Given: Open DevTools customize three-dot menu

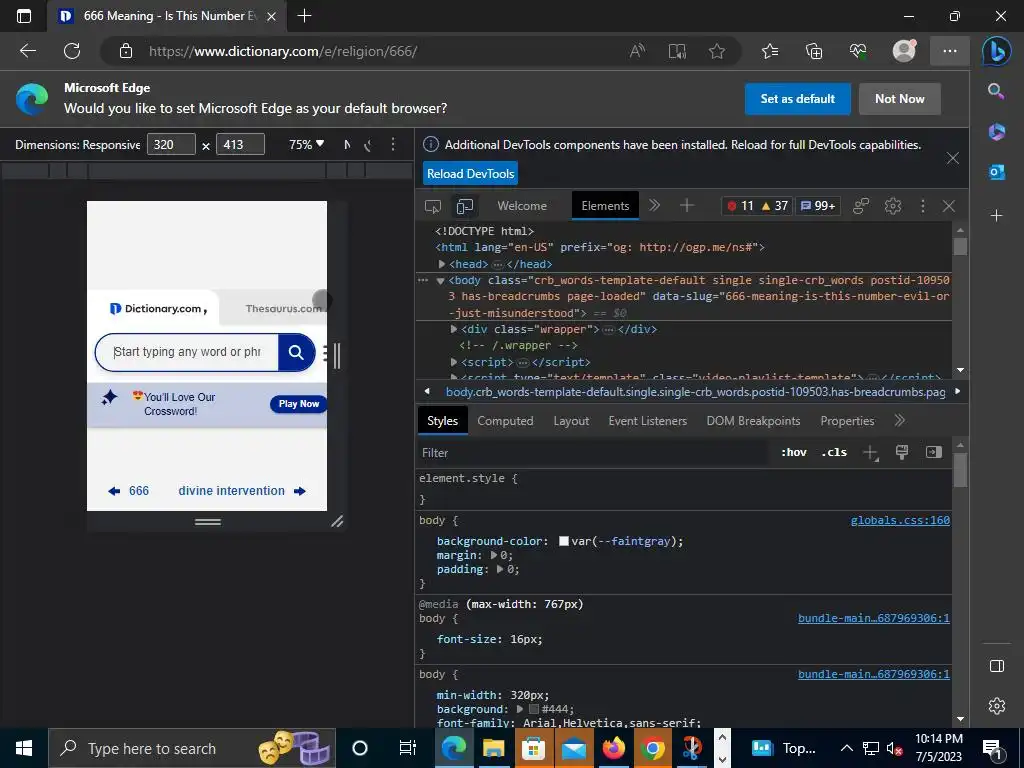Looking at the screenshot, I should [x=922, y=206].
